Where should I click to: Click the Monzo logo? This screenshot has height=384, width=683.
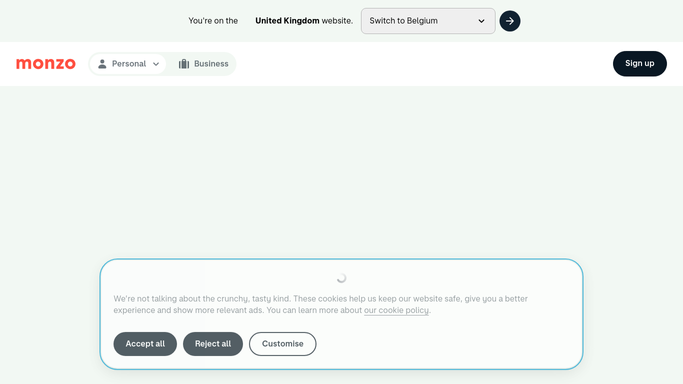pyautogui.click(x=46, y=64)
